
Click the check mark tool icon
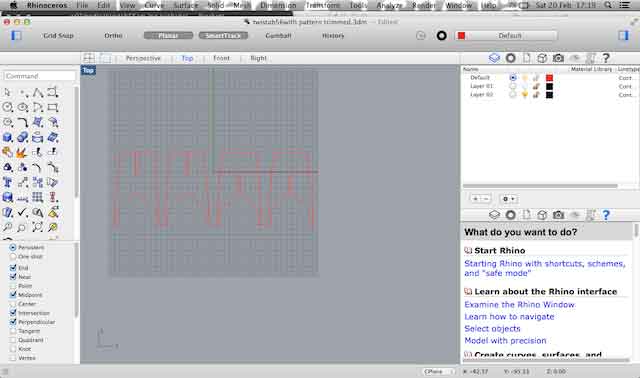tap(23, 212)
